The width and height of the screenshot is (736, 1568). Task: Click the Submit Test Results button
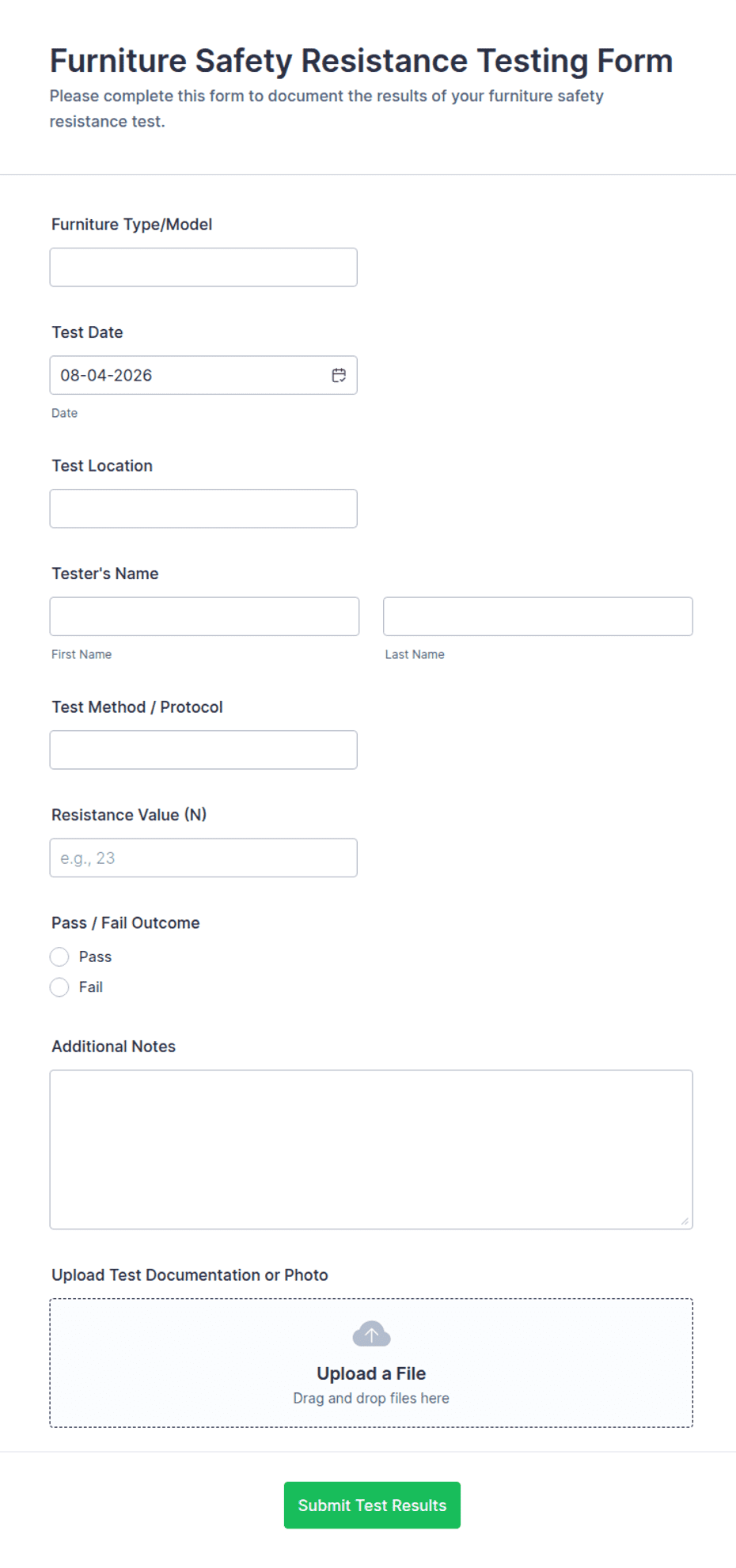pos(372,1505)
